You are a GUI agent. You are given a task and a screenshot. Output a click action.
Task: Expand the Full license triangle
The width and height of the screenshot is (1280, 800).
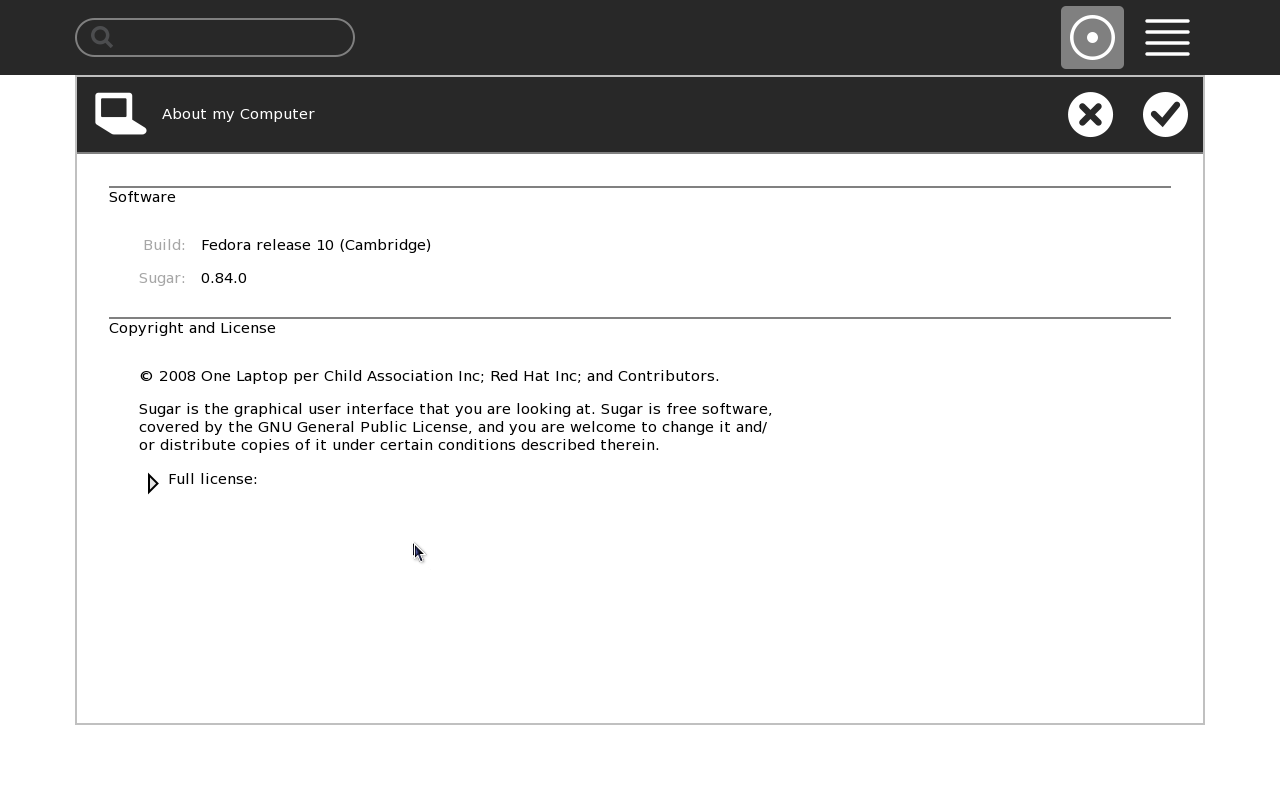pyautogui.click(x=152, y=484)
